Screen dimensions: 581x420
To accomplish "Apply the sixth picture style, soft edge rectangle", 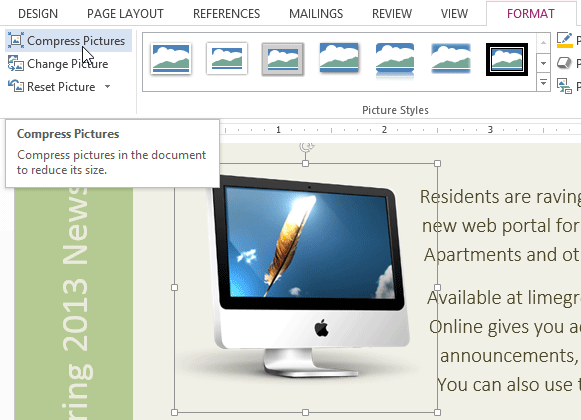I will (x=451, y=59).
